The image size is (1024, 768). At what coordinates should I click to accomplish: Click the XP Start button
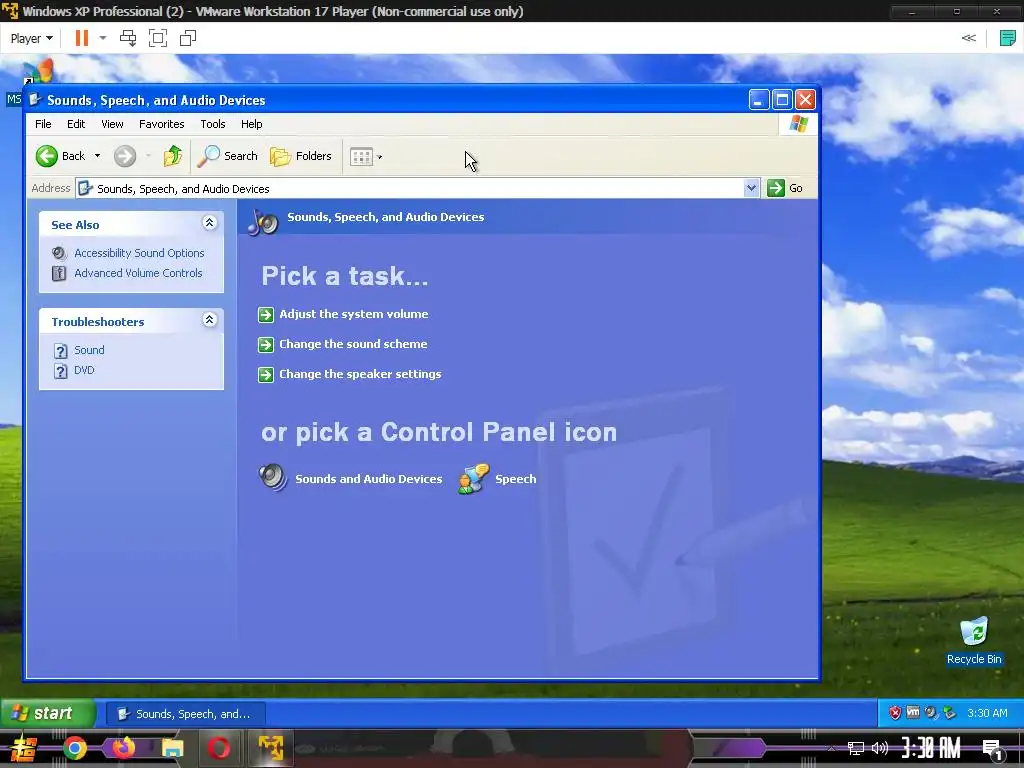tap(47, 713)
